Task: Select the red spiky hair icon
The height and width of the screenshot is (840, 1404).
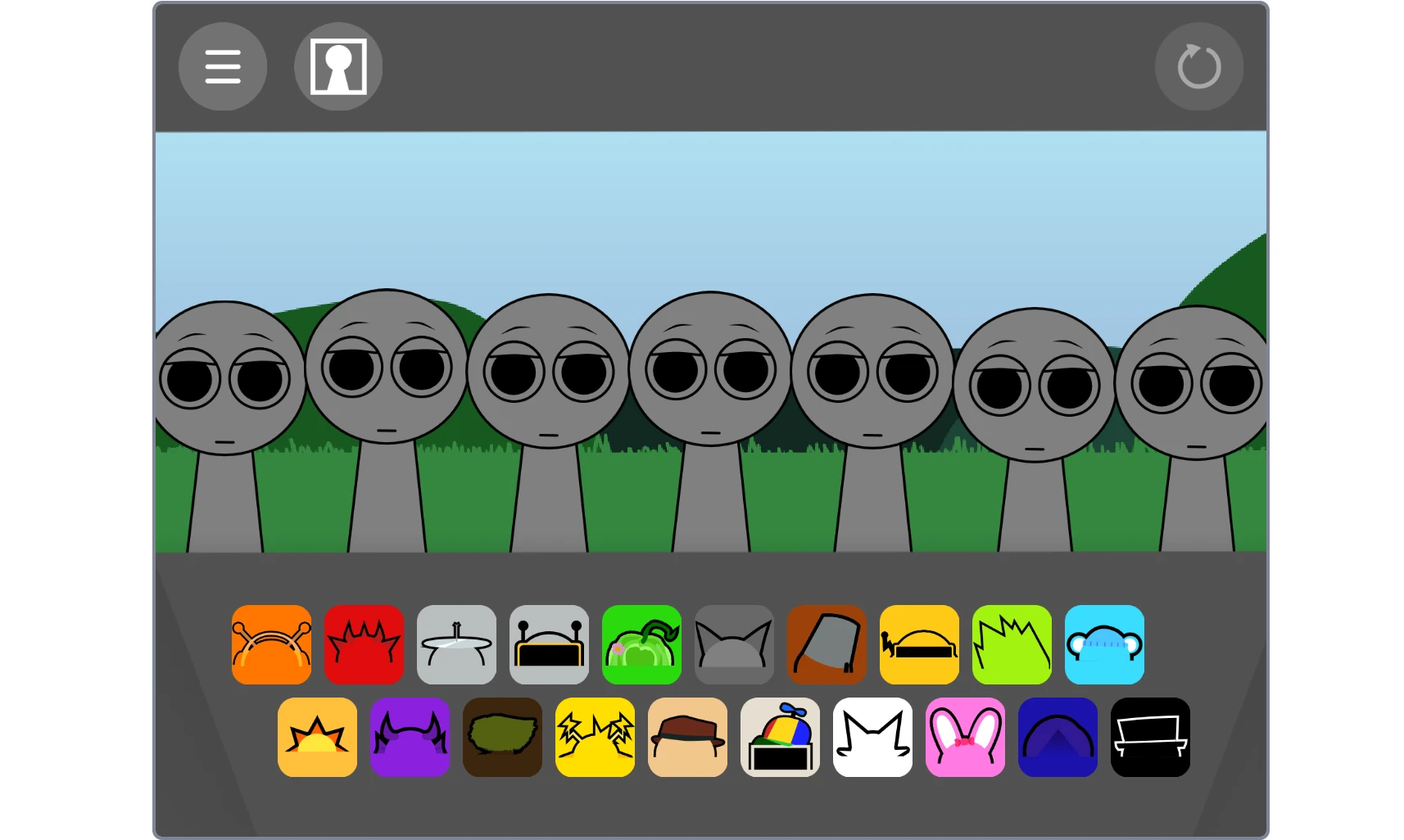Action: [364, 644]
